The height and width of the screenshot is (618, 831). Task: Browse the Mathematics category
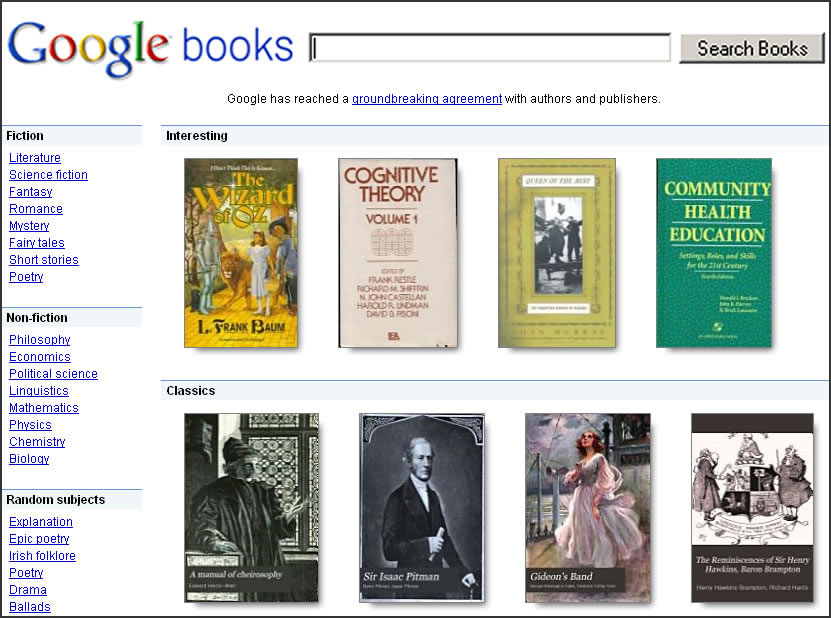tap(43, 407)
